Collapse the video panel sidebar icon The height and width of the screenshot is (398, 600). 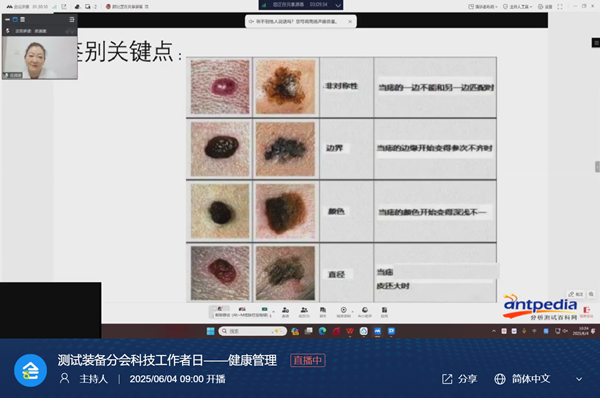tap(72, 19)
